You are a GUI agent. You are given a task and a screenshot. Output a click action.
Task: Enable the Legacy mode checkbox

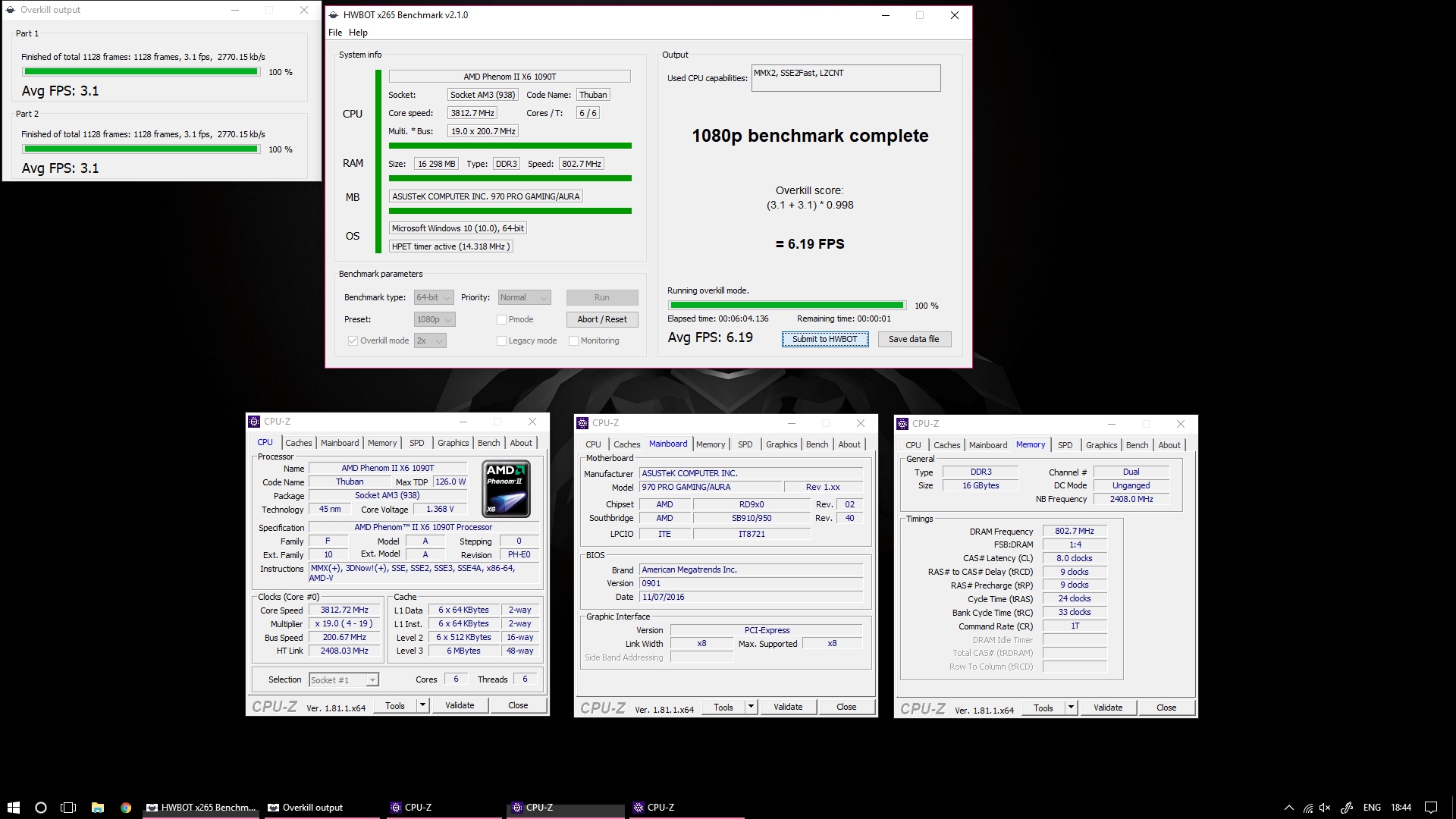point(501,340)
